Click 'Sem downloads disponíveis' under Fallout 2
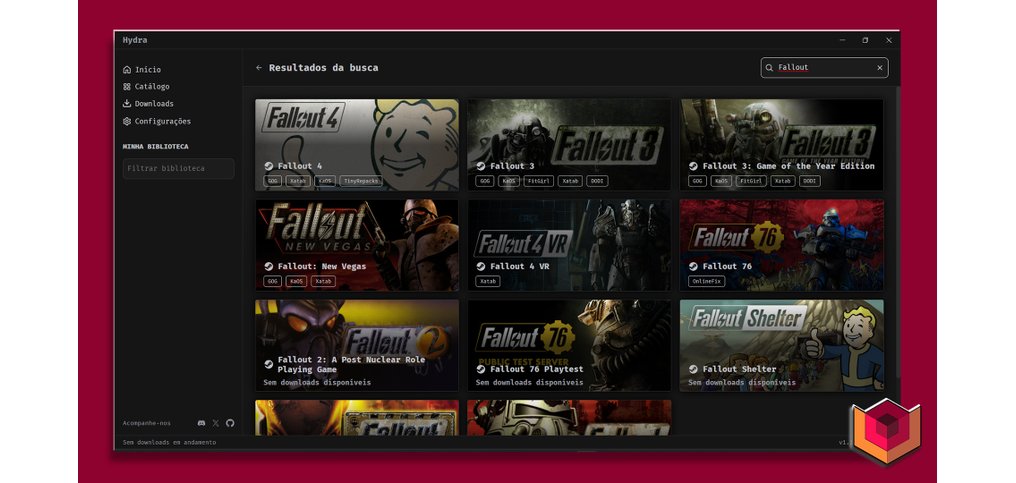Image resolution: width=1016 pixels, height=483 pixels. click(x=317, y=383)
